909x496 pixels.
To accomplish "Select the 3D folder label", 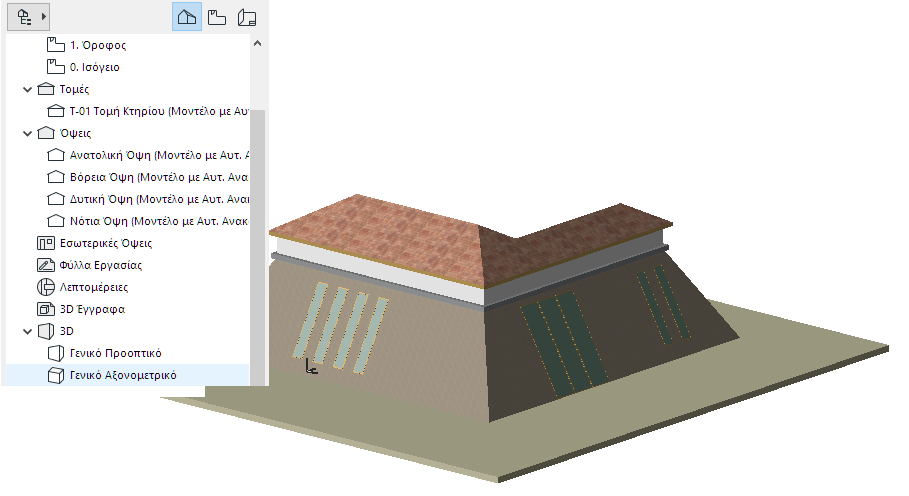I will (x=67, y=331).
